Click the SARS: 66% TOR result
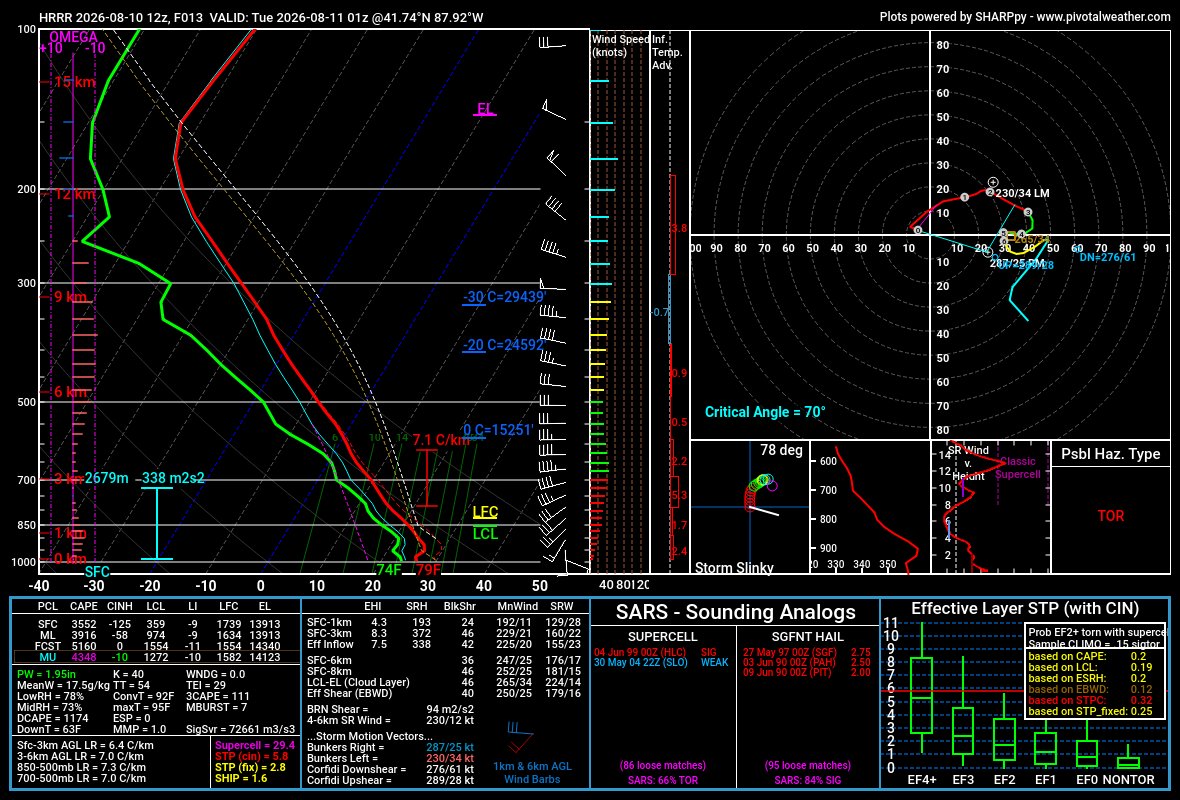Viewport: 1180px width, 800px height. [662, 780]
